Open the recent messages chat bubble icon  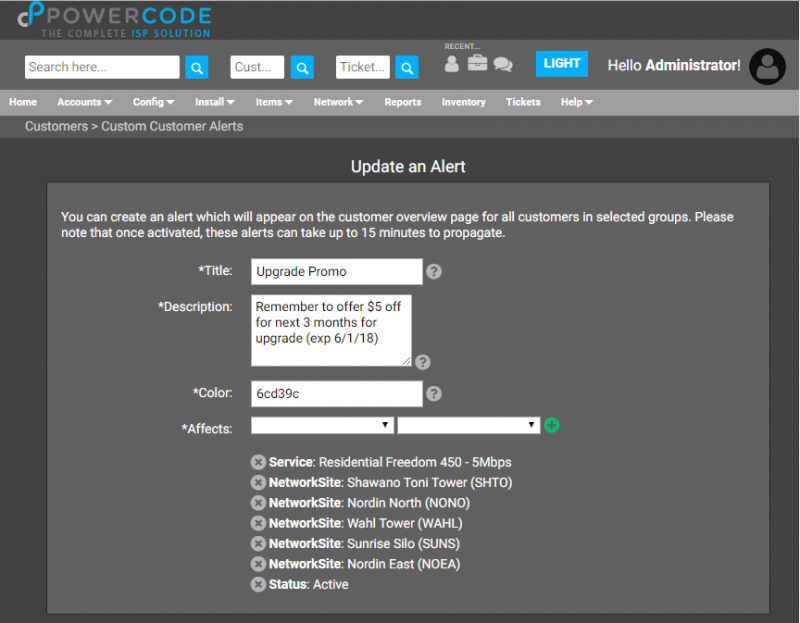point(503,64)
